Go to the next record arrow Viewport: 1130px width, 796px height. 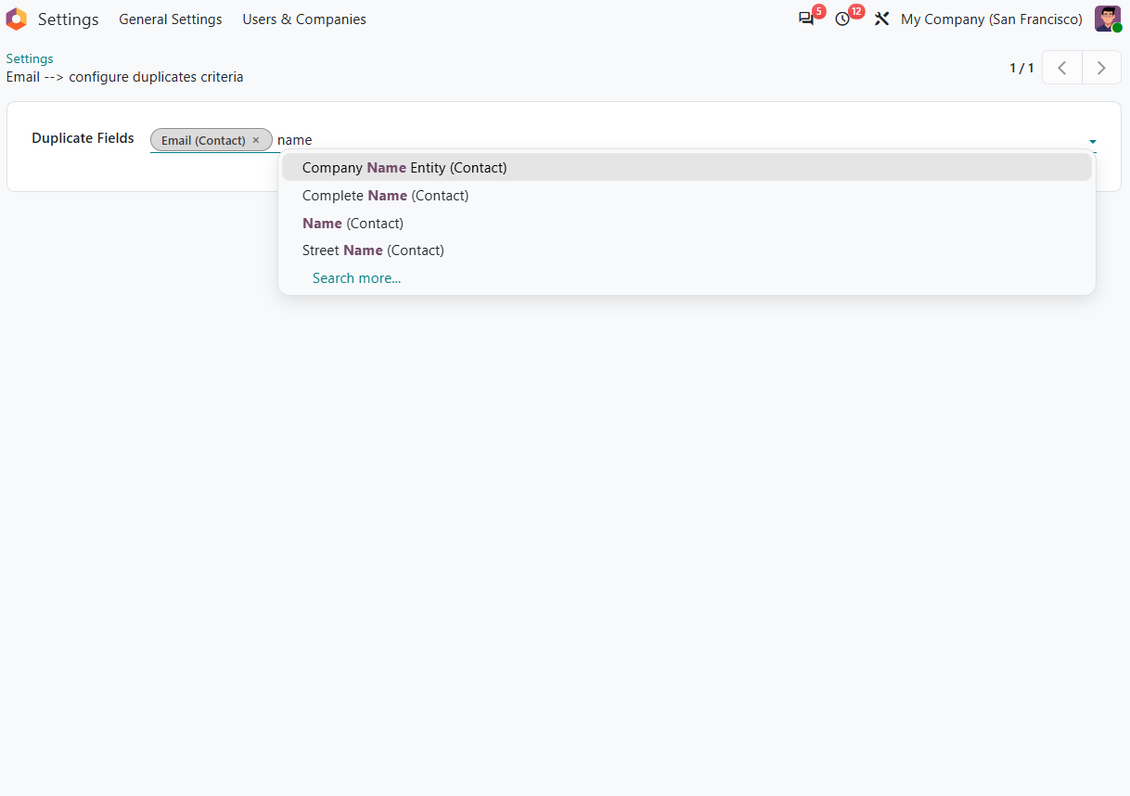[x=1101, y=68]
